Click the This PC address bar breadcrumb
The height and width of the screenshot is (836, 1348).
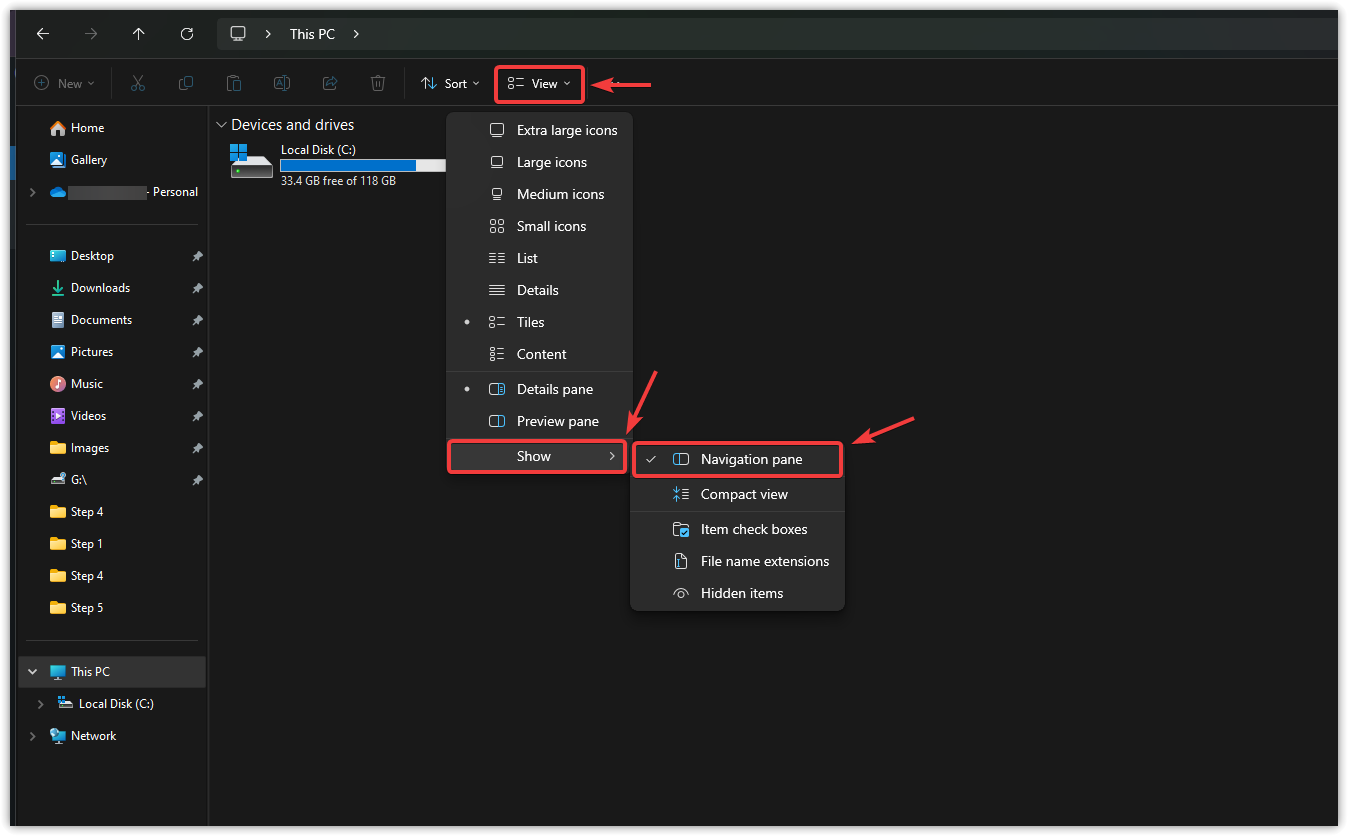[312, 34]
